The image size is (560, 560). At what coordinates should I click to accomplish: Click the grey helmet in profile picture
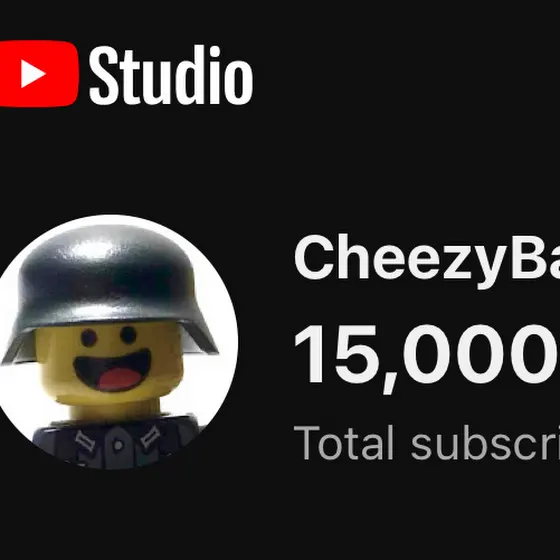point(109,289)
